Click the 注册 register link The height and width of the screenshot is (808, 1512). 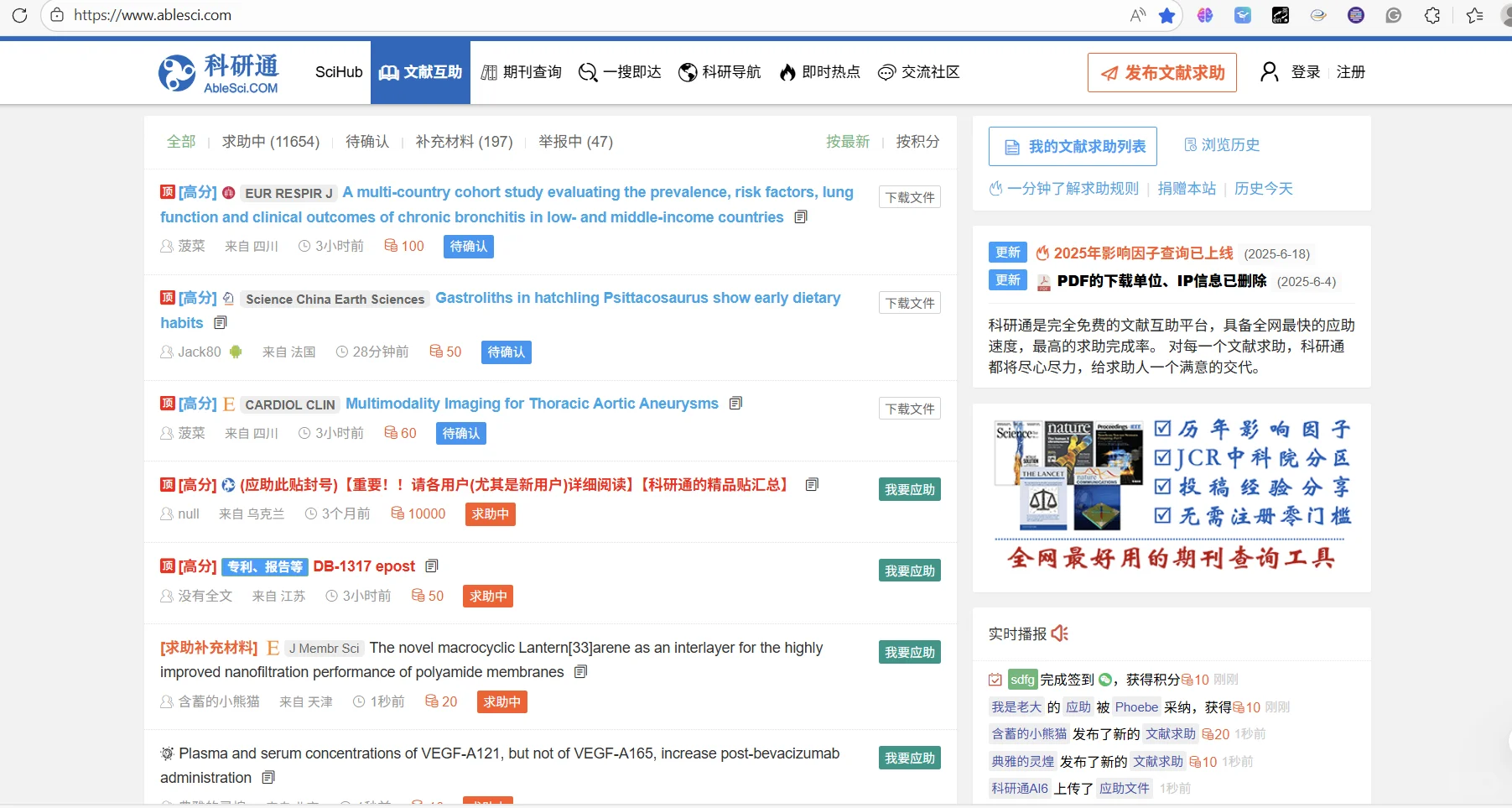click(x=1351, y=72)
